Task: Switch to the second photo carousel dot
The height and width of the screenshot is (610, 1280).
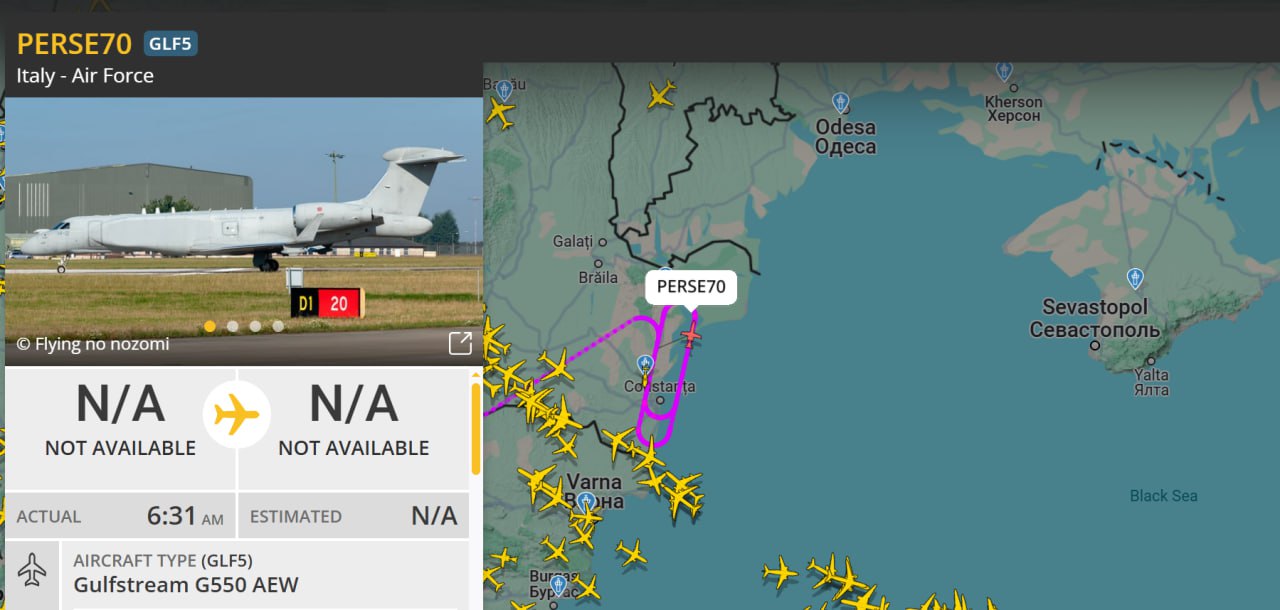Action: click(x=233, y=326)
